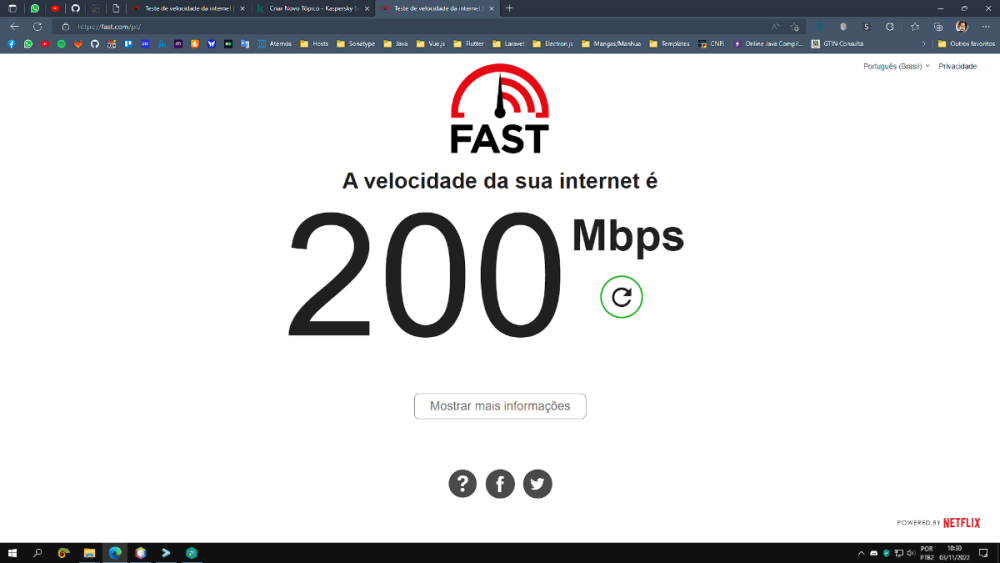
Task: Open File Explorer from the taskbar
Action: pyautogui.click(x=89, y=553)
